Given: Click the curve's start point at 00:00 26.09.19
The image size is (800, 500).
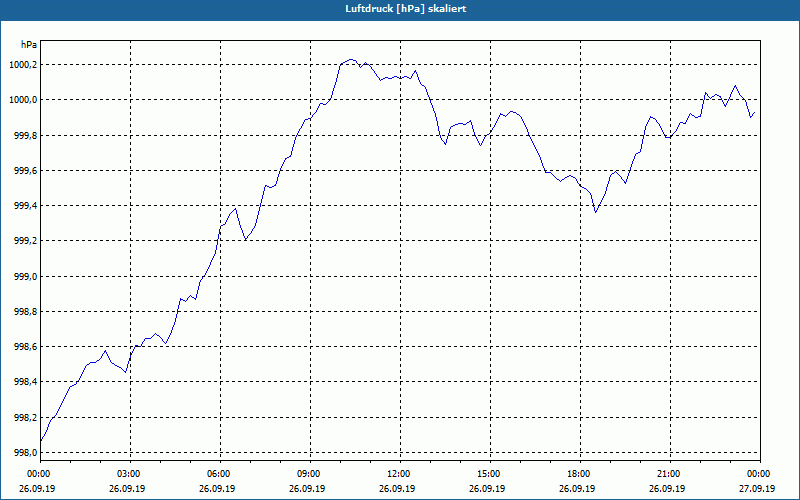Looking at the screenshot, I should 41,441.
